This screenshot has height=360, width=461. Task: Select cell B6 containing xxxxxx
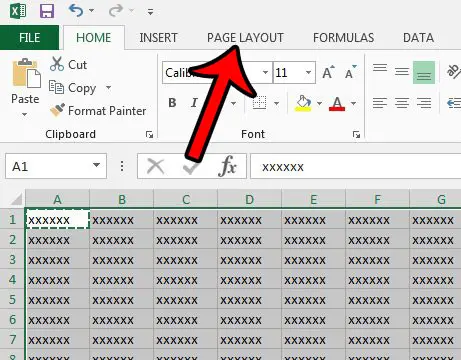tap(121, 319)
